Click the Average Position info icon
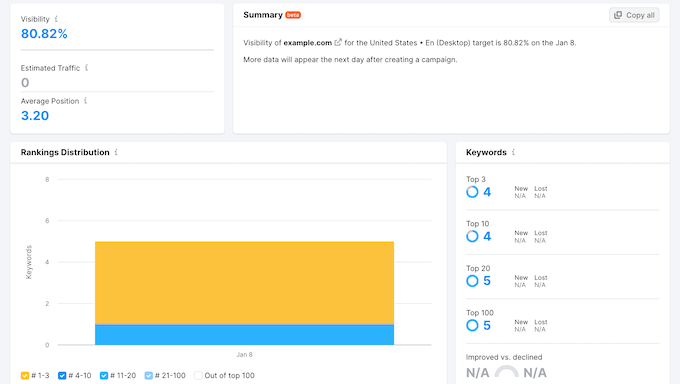Screen dimensions: 680x384 (x=85, y=101)
